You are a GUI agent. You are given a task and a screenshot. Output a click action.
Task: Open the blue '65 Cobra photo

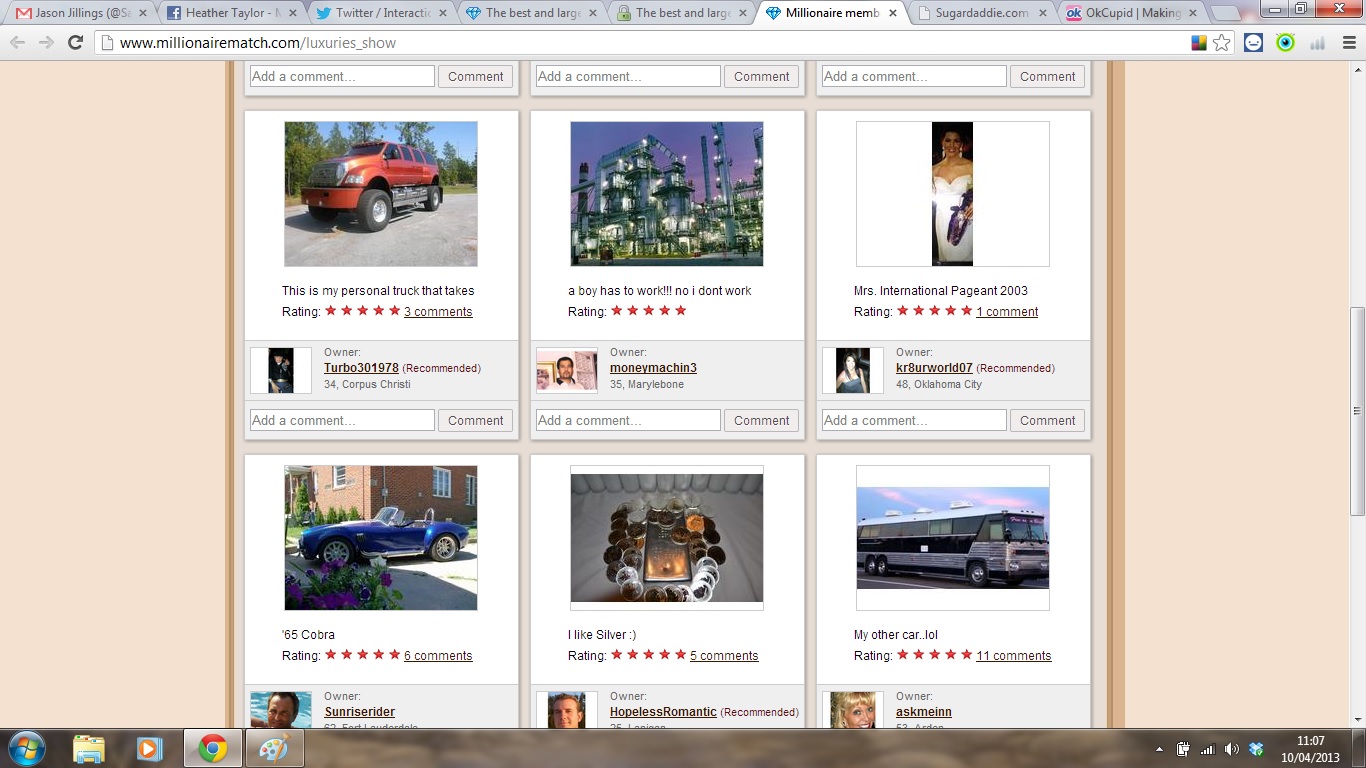381,538
